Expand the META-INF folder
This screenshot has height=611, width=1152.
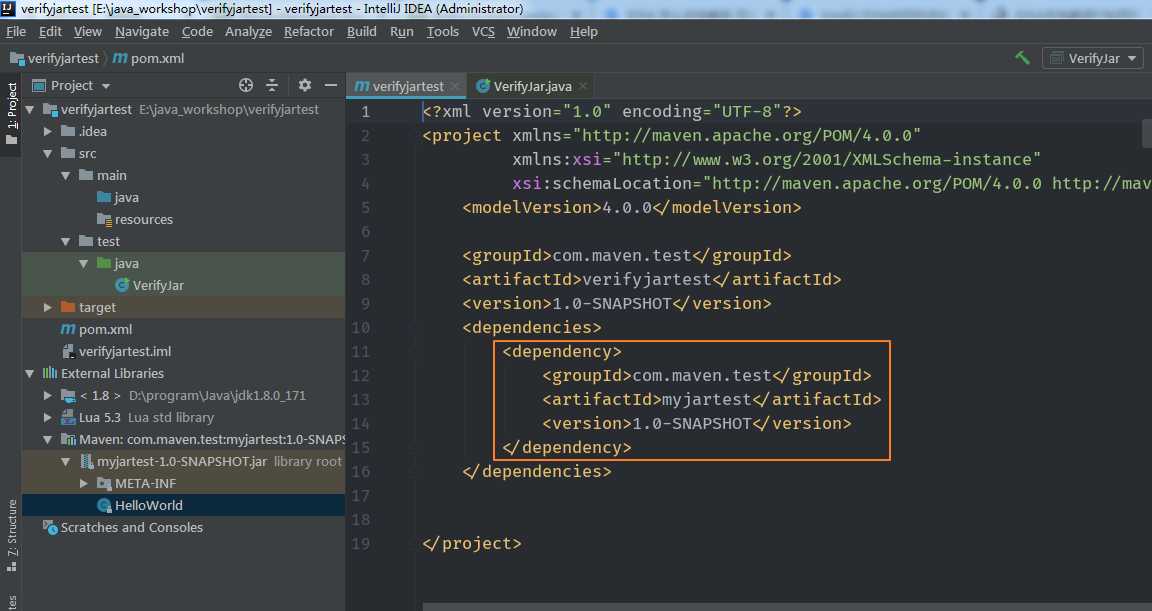(x=83, y=483)
